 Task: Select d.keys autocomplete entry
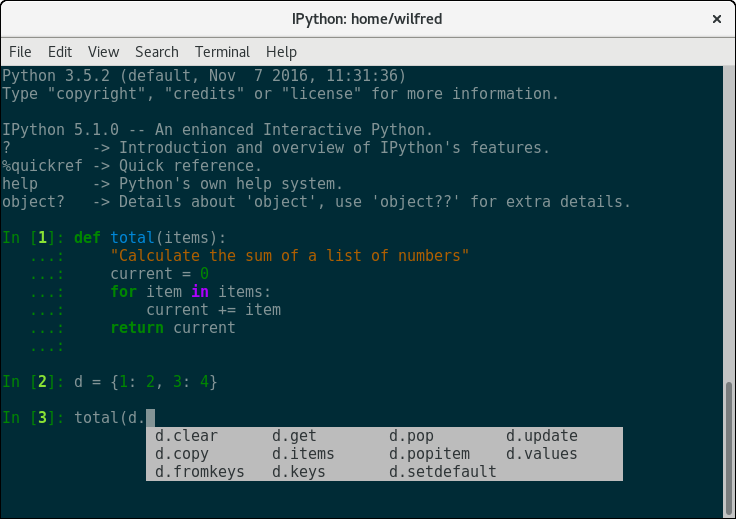[299, 472]
